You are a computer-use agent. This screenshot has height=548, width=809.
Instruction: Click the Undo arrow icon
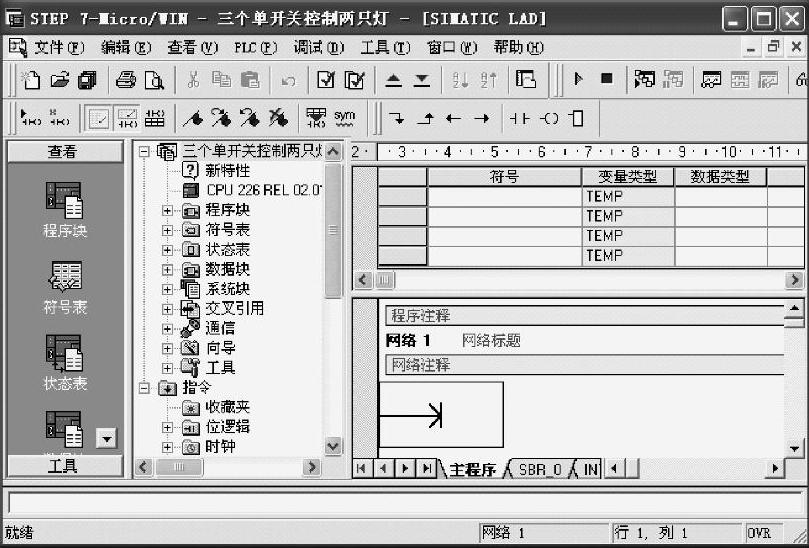[x=288, y=80]
